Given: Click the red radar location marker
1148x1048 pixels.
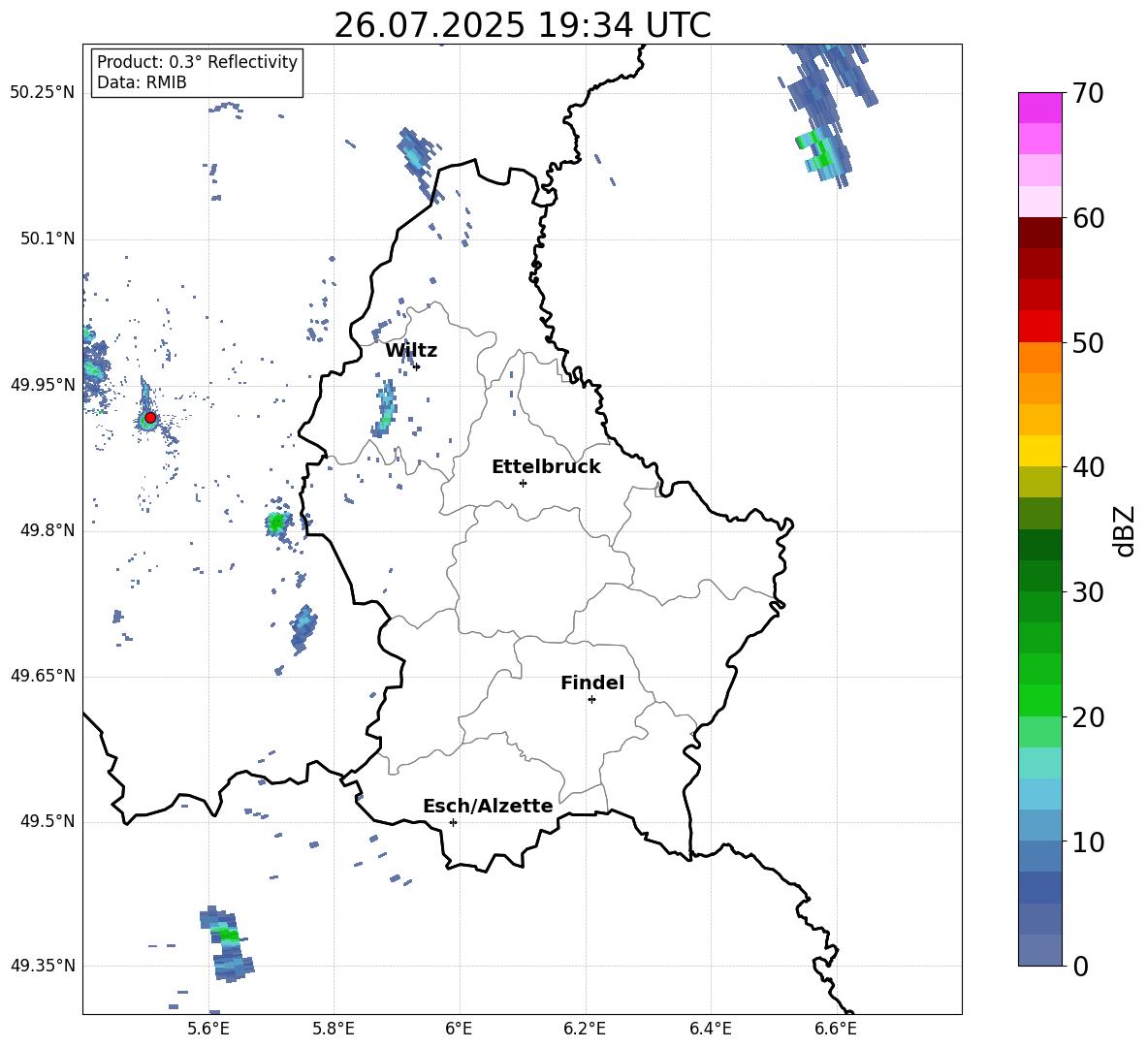Looking at the screenshot, I should click(150, 418).
